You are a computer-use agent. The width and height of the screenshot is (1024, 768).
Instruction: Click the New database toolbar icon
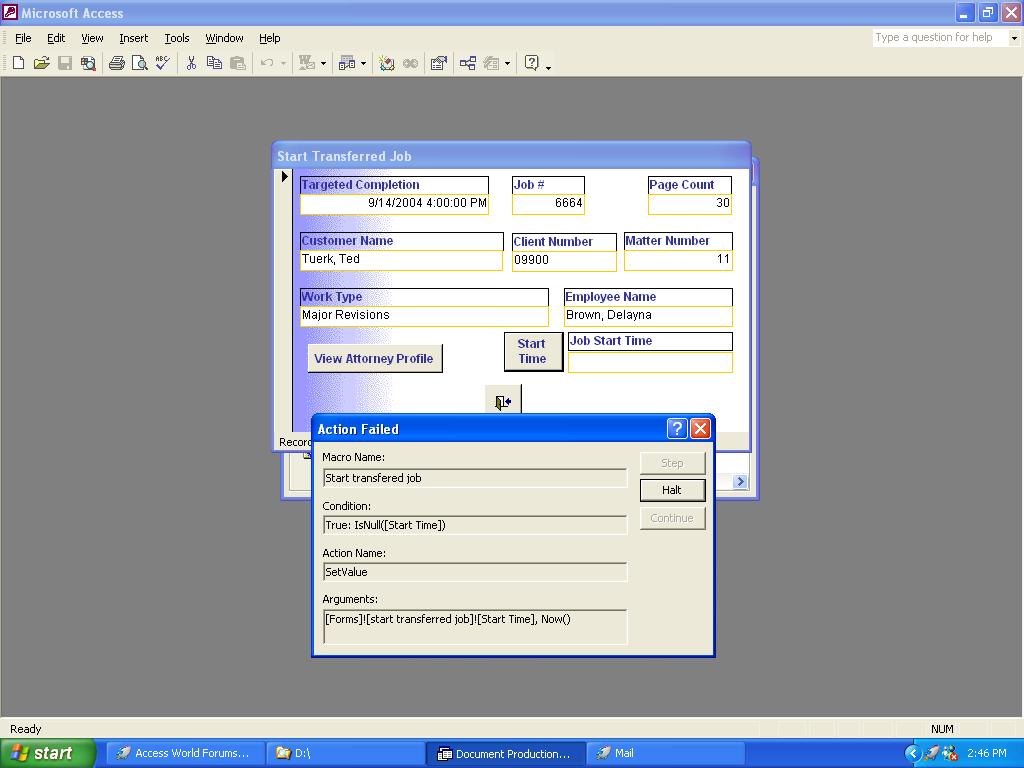pyautogui.click(x=18, y=63)
